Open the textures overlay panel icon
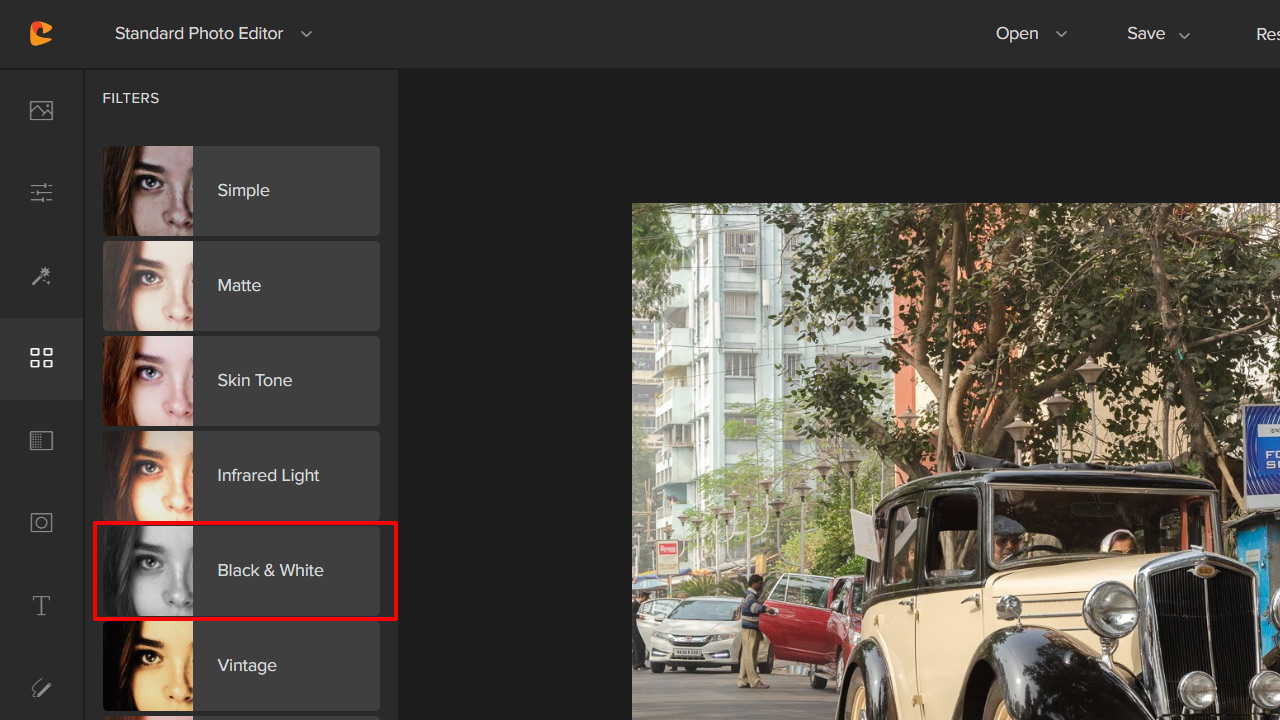1280x720 pixels. tap(41, 440)
